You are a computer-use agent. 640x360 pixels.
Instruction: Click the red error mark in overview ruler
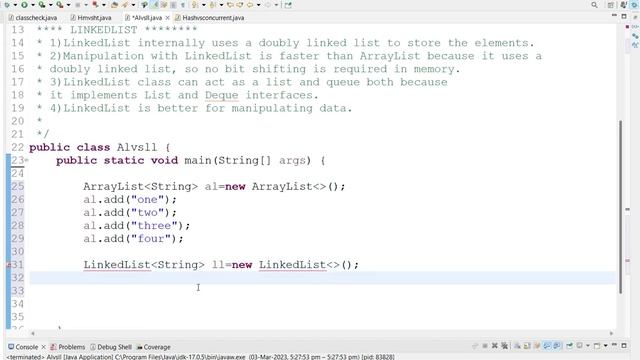(x=628, y=260)
